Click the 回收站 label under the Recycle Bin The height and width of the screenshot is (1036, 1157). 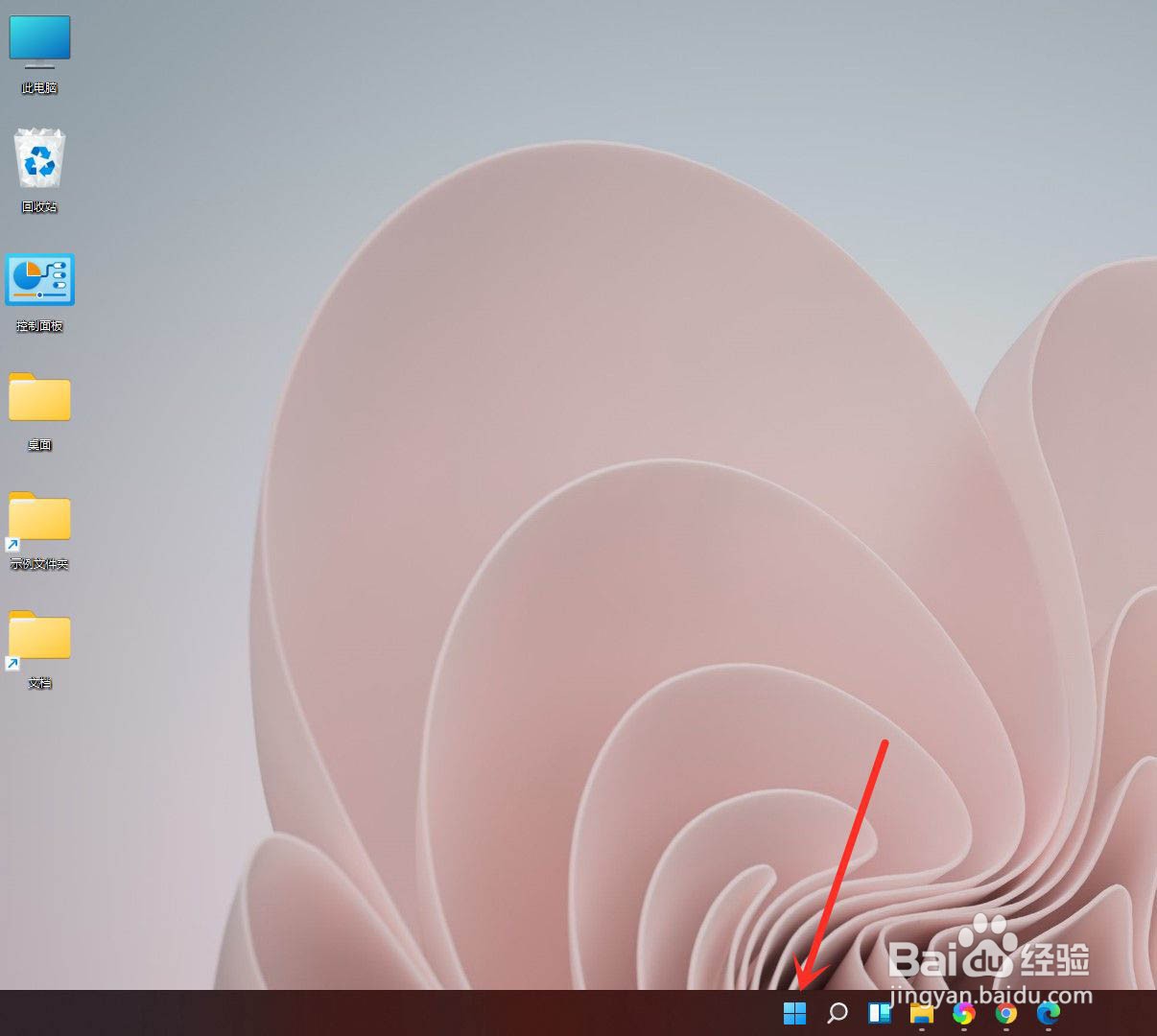[x=39, y=205]
